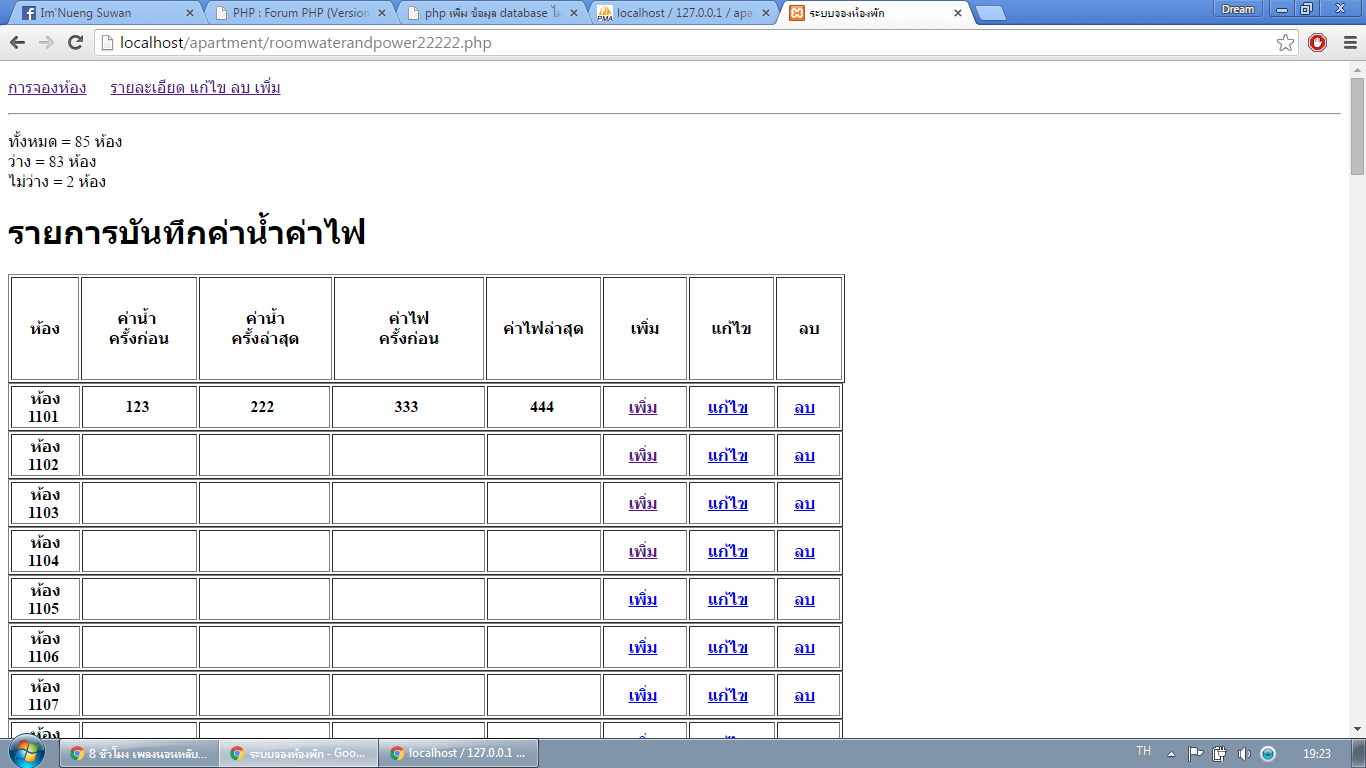Viewport: 1366px width, 768px height.
Task: Click the heading รายการบันทึกค่าน้ำค่าไฟ
Action: pyautogui.click(x=187, y=233)
